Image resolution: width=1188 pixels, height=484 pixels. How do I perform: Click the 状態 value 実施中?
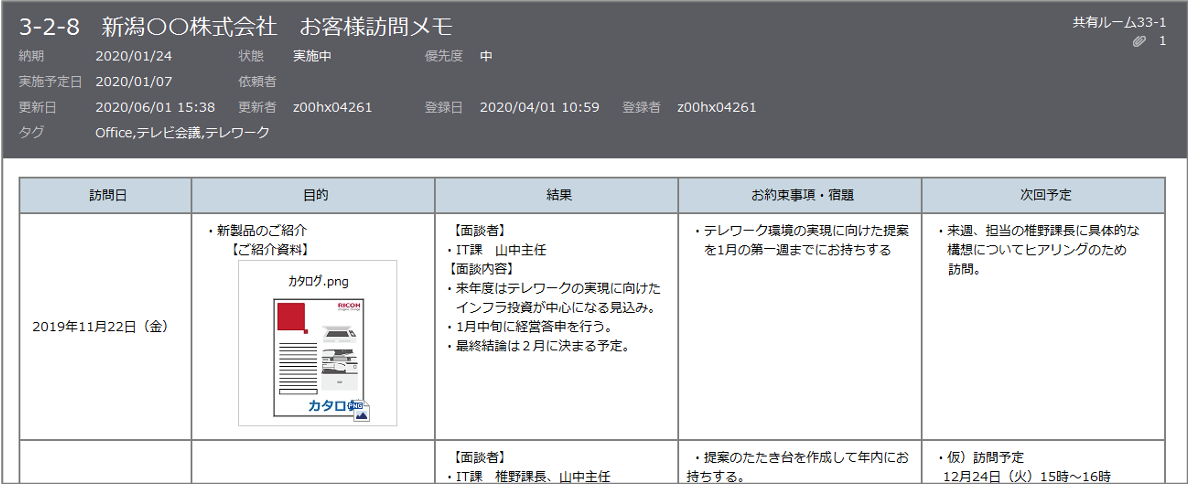click(312, 55)
